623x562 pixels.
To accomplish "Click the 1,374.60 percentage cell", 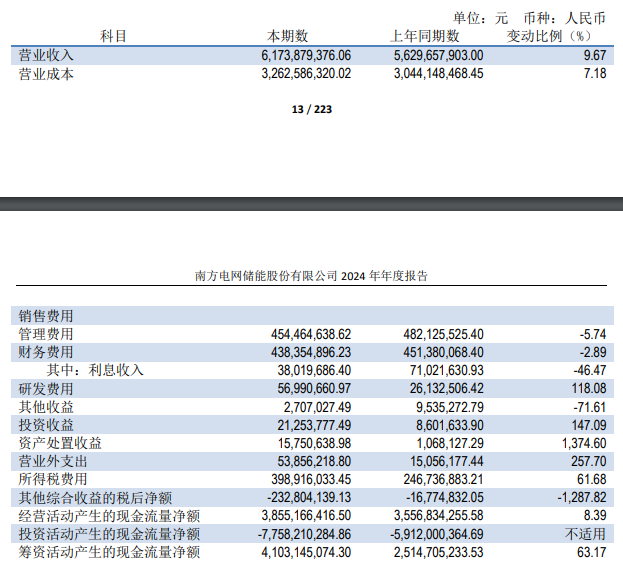I will (x=584, y=444).
